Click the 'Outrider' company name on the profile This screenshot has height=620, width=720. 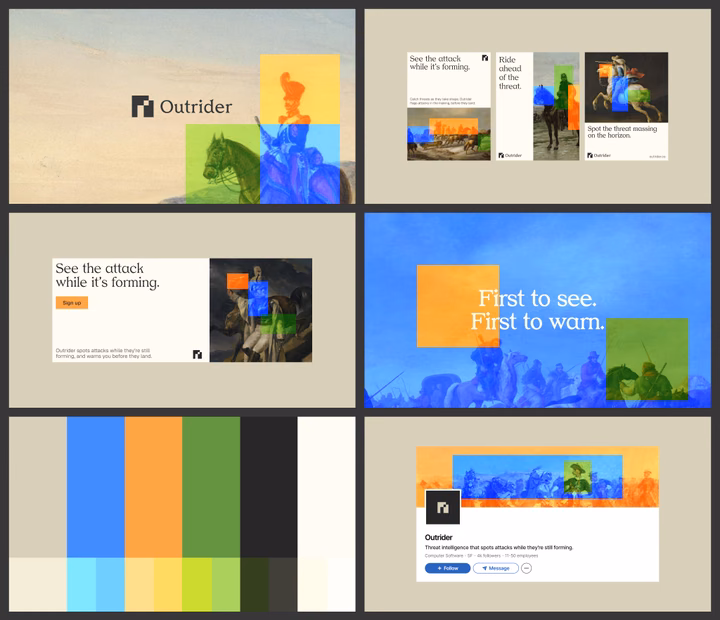tap(439, 537)
